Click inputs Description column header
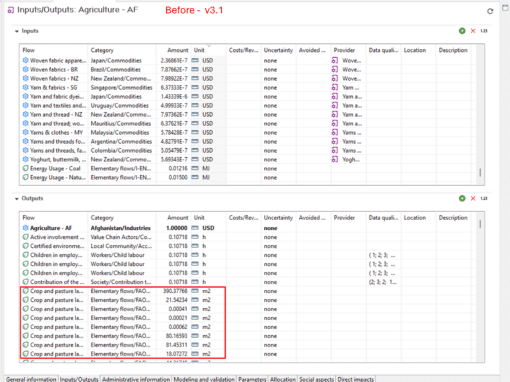 click(453, 50)
